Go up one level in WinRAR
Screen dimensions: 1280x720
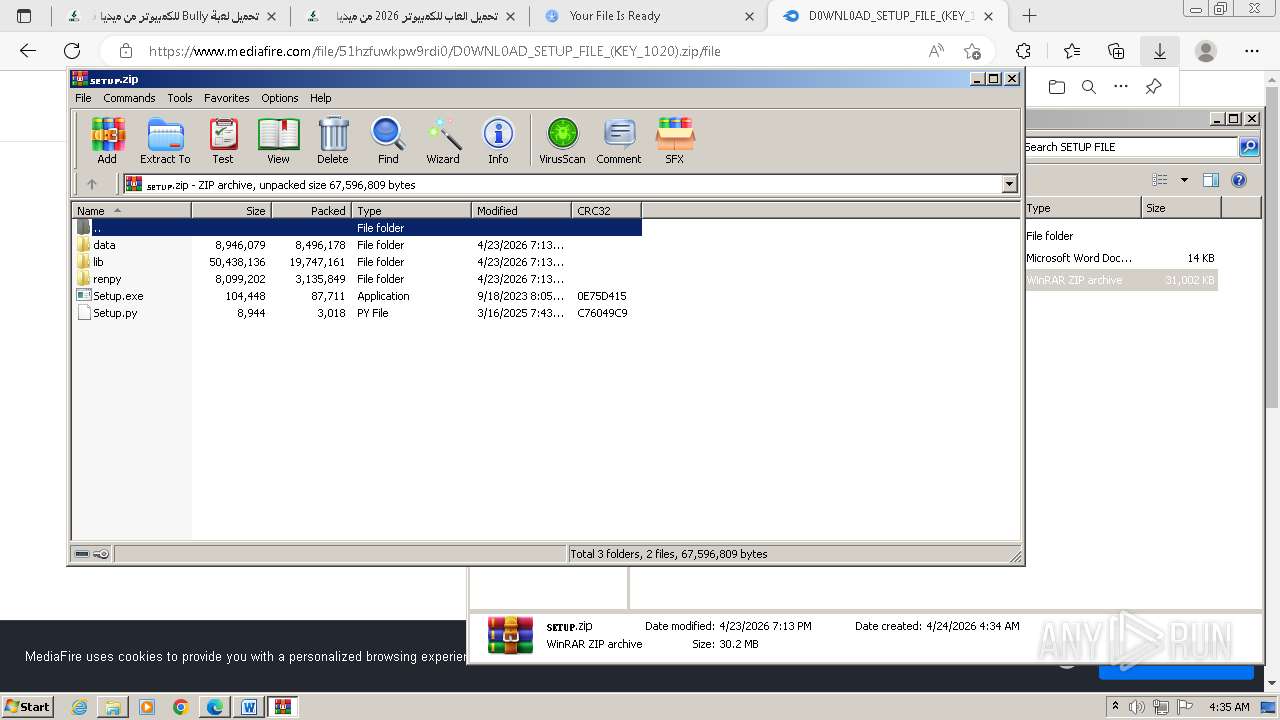pyautogui.click(x=92, y=184)
